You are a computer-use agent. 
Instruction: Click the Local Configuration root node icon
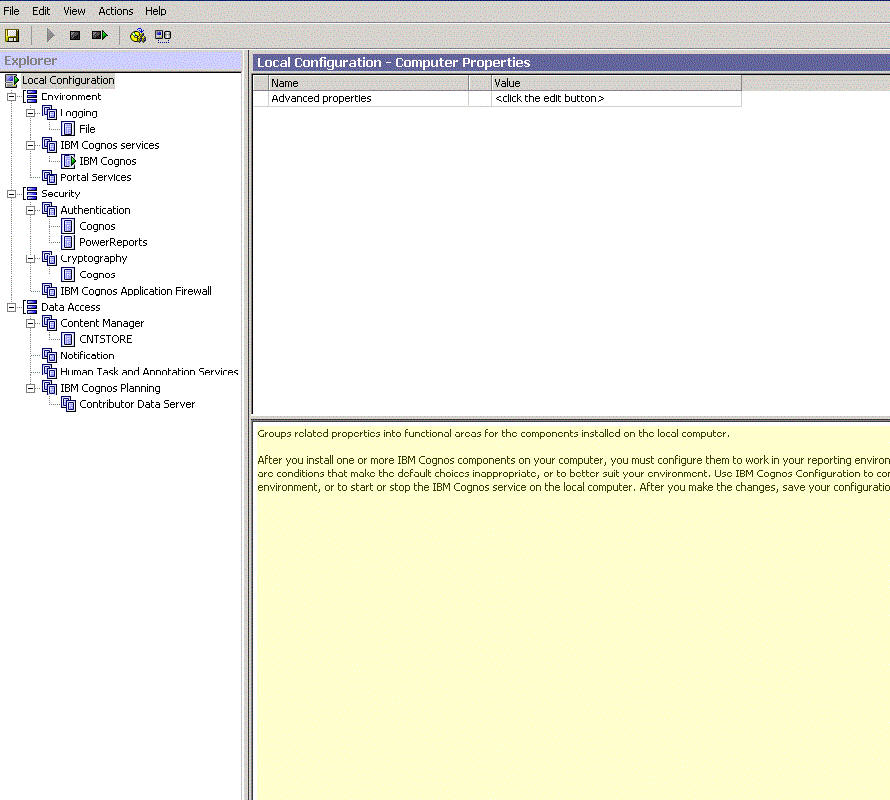coord(12,81)
